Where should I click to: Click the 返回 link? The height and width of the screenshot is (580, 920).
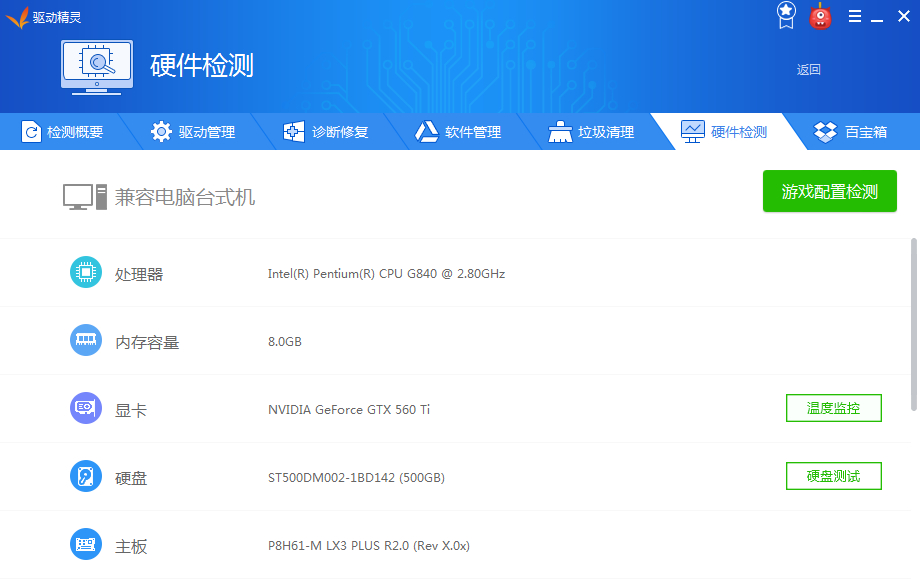[x=809, y=70]
